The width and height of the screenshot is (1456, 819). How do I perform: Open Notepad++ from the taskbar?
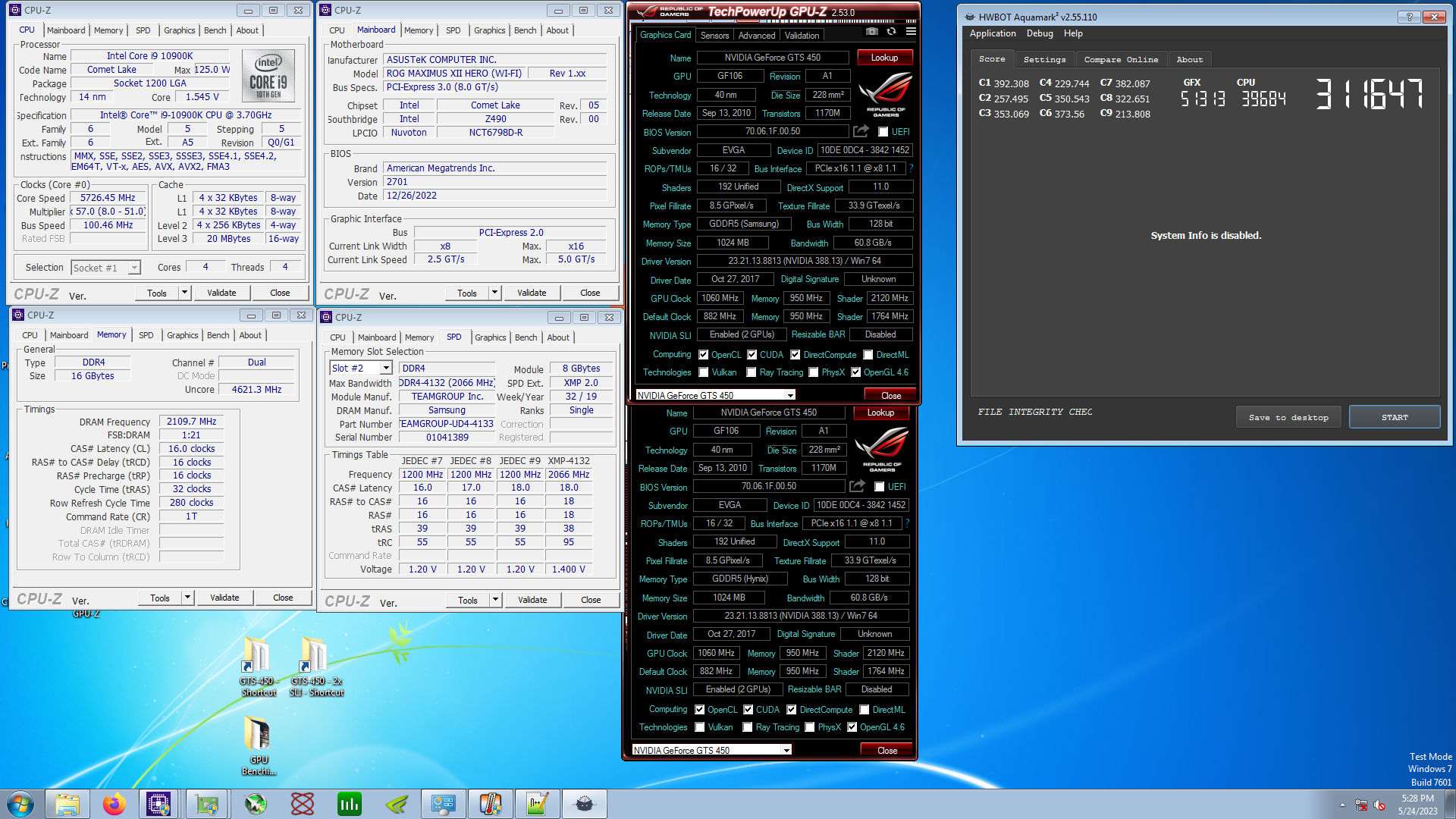(x=538, y=804)
